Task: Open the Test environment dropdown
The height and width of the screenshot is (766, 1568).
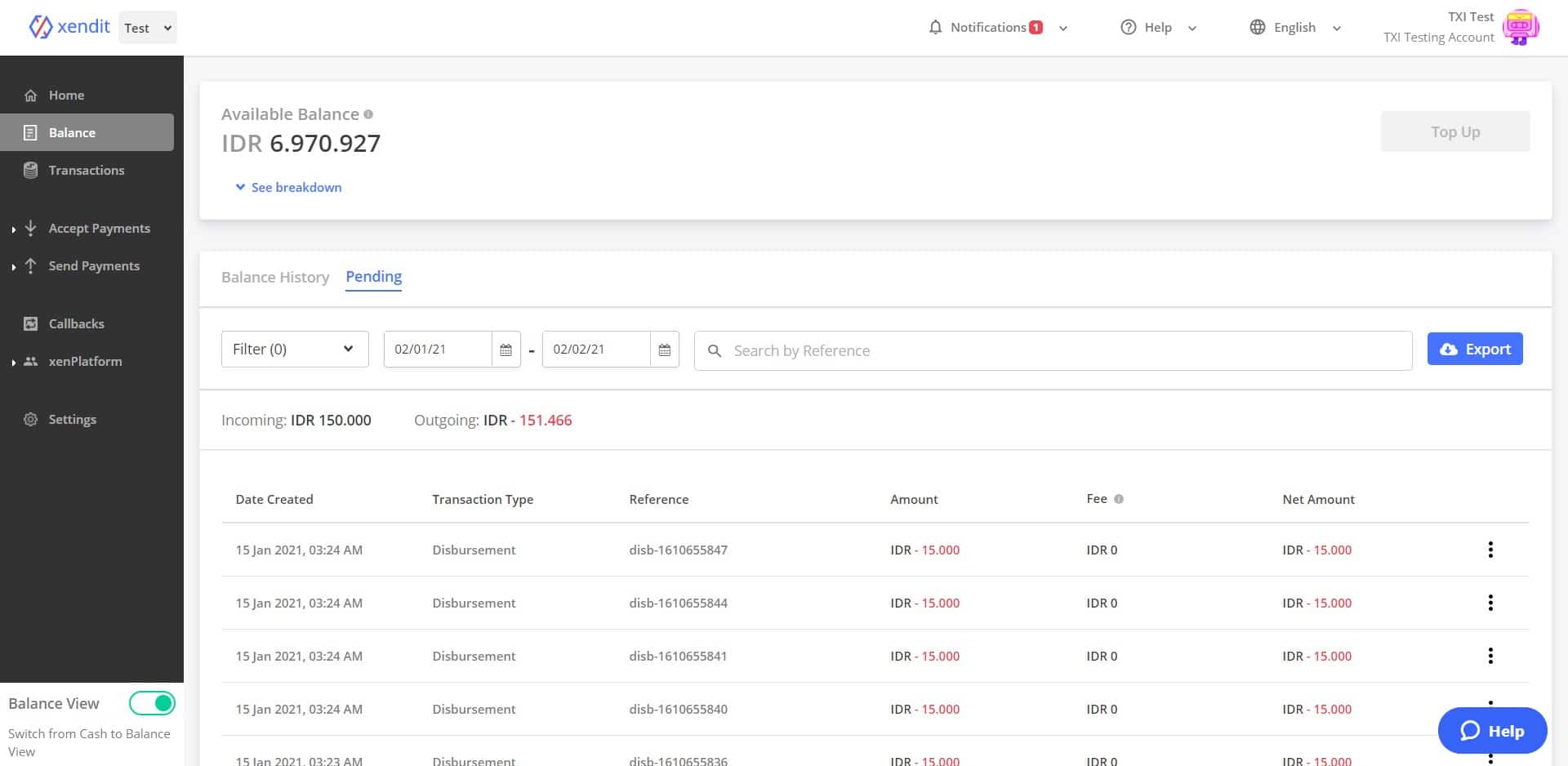Action: (148, 28)
